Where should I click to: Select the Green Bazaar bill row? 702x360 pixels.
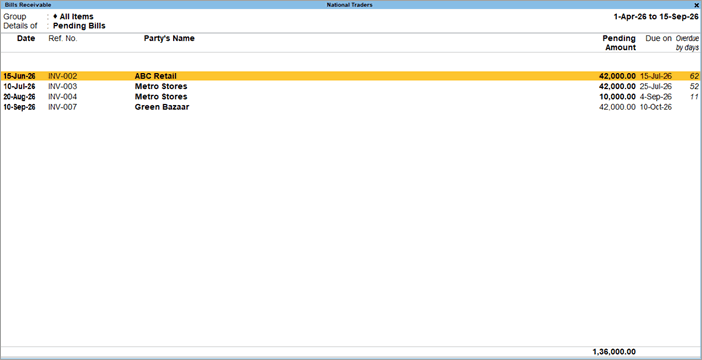pos(351,107)
